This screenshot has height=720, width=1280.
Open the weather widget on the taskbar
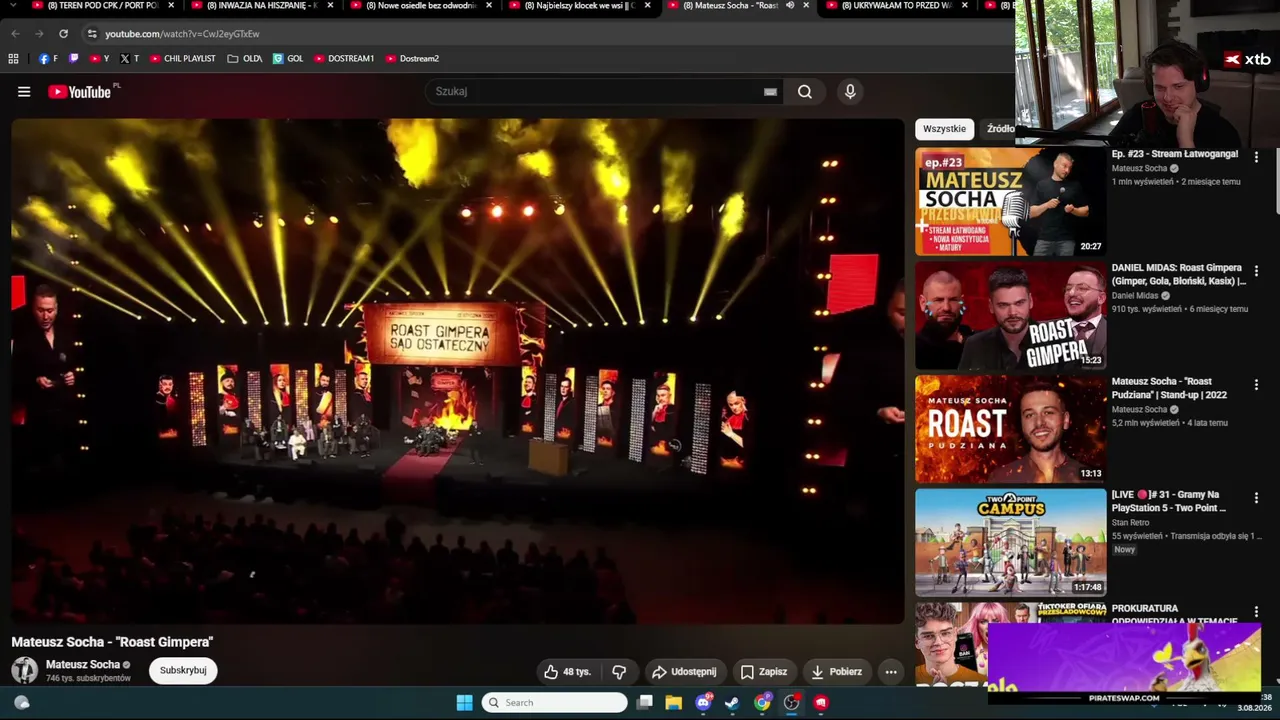pyautogui.click(x=21, y=702)
